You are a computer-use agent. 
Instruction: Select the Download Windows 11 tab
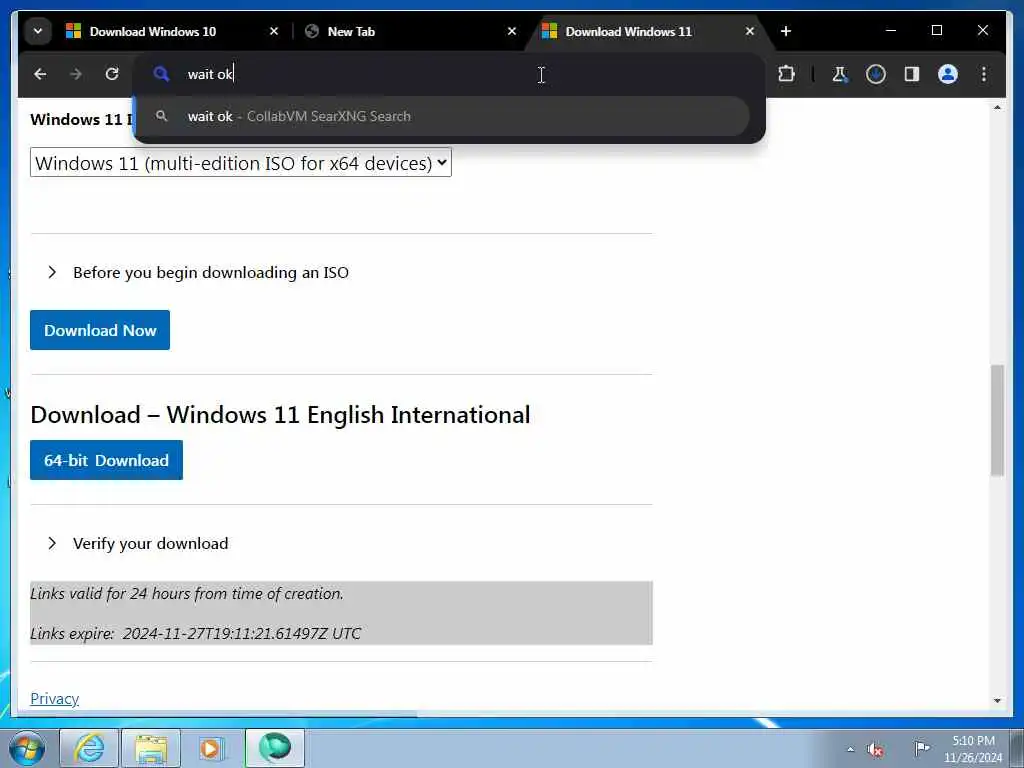point(647,31)
